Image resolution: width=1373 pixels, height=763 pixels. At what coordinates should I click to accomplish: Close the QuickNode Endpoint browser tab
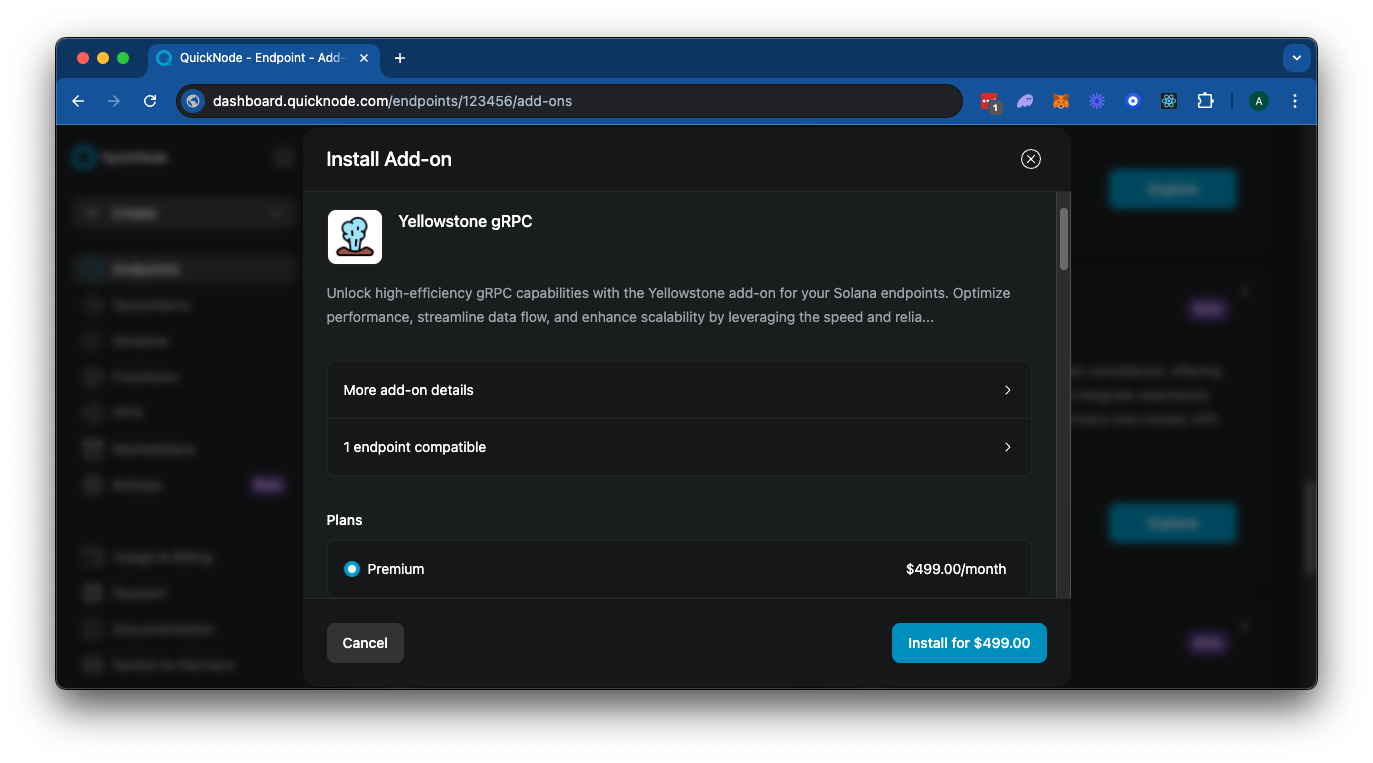click(x=364, y=58)
